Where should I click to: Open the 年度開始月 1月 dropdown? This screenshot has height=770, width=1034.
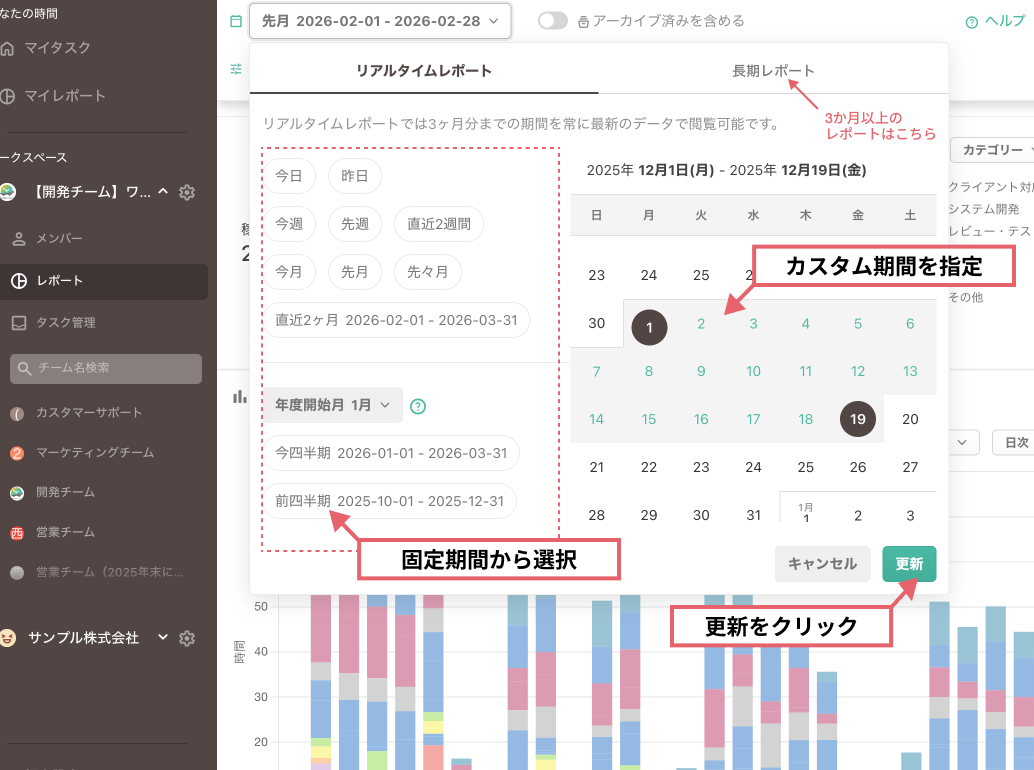[332, 405]
